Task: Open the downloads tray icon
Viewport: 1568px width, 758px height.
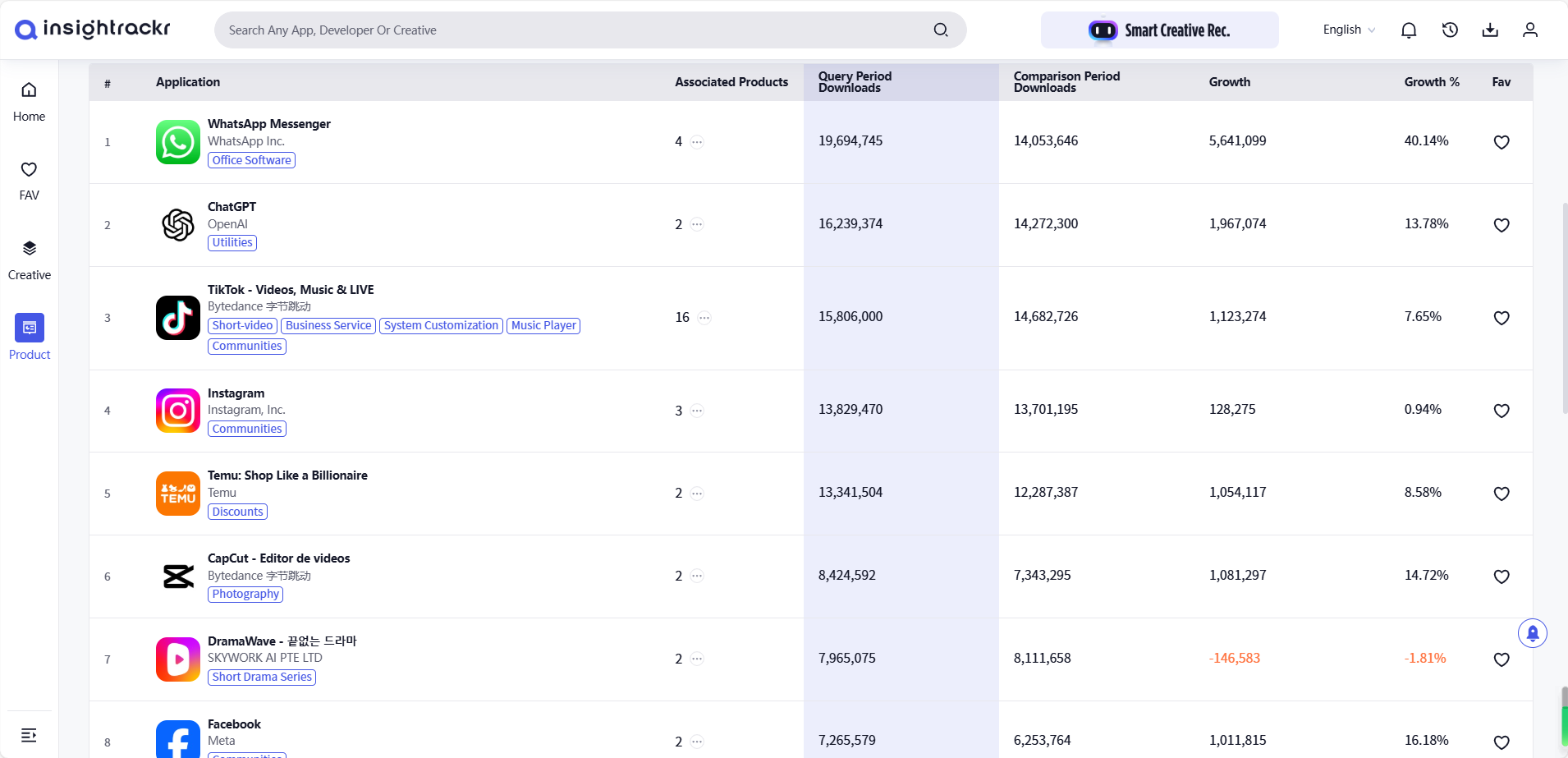Action: coord(1490,30)
